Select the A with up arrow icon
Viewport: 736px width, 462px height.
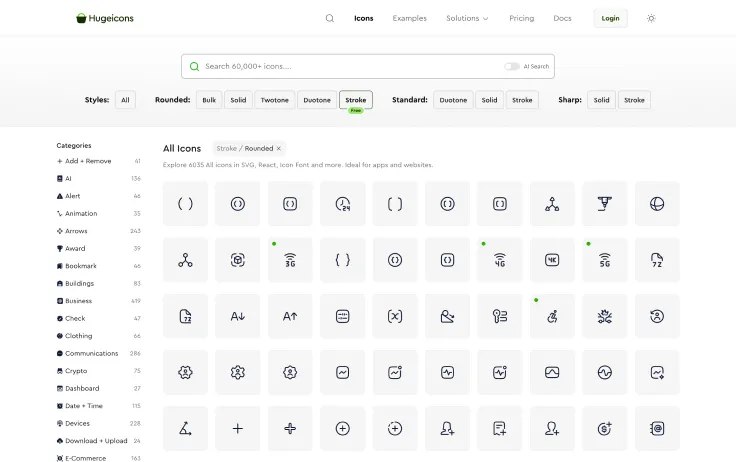coord(290,316)
